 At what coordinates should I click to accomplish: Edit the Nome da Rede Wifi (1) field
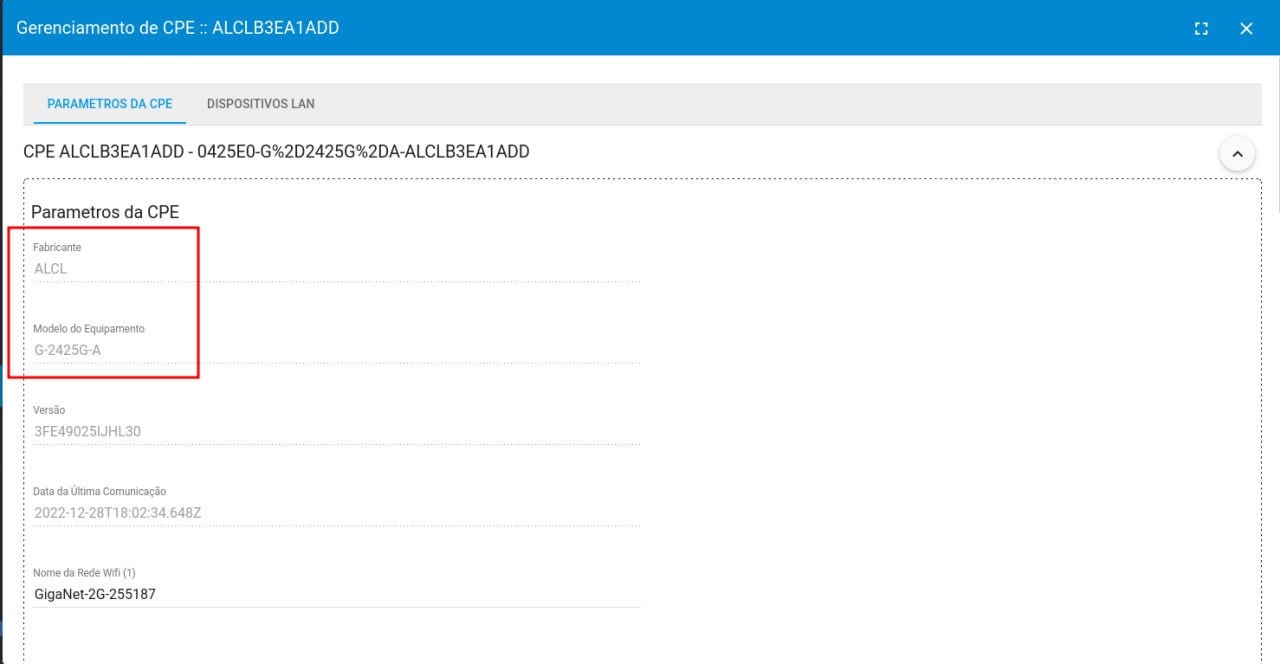(x=337, y=594)
